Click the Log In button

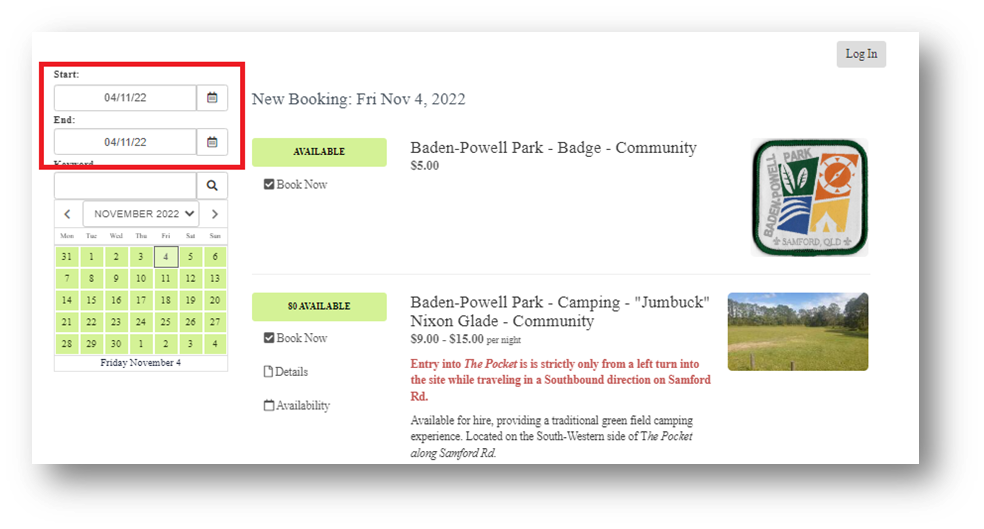click(861, 54)
